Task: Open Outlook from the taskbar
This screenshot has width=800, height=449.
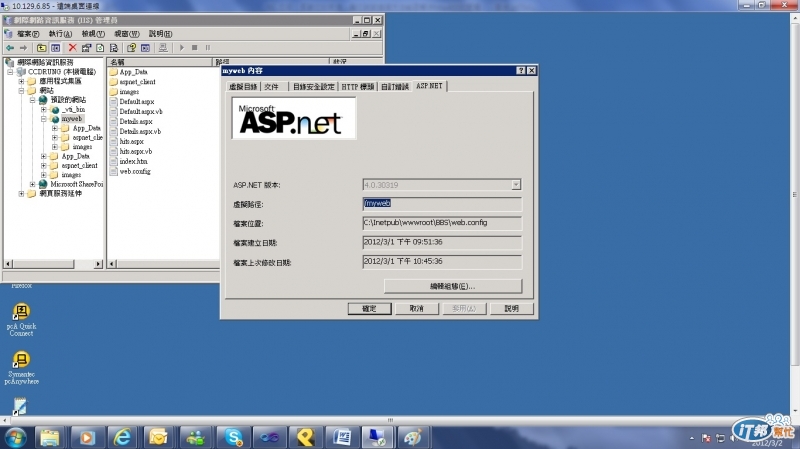Action: click(x=159, y=438)
